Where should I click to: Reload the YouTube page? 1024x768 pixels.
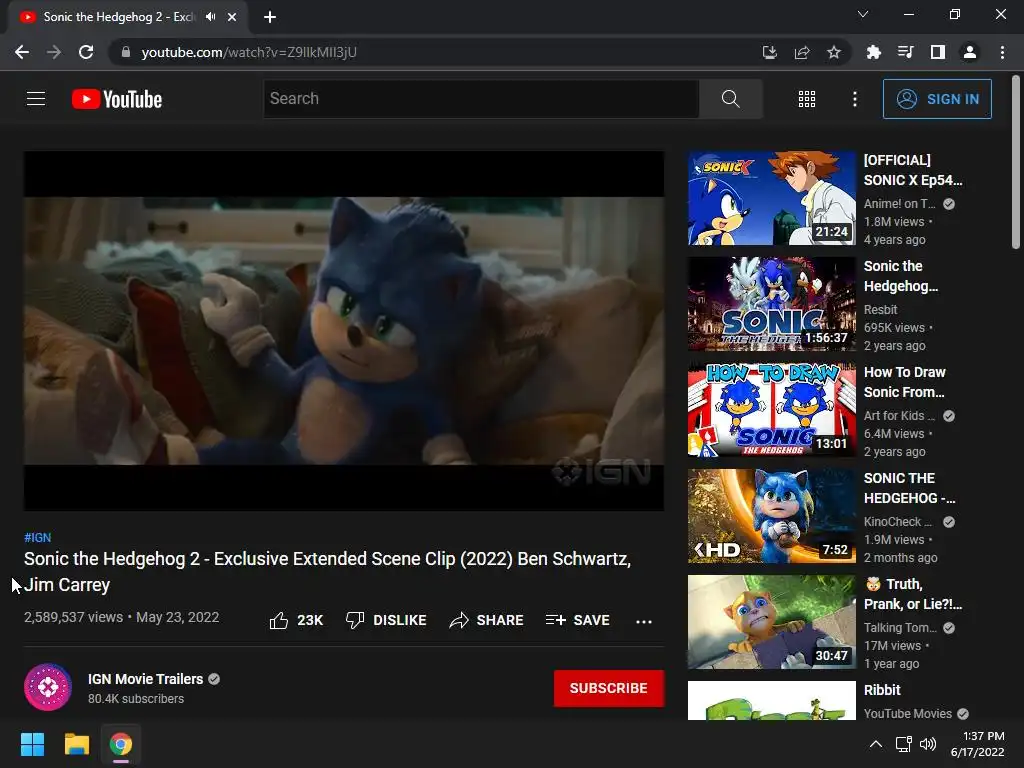pyautogui.click(x=86, y=52)
